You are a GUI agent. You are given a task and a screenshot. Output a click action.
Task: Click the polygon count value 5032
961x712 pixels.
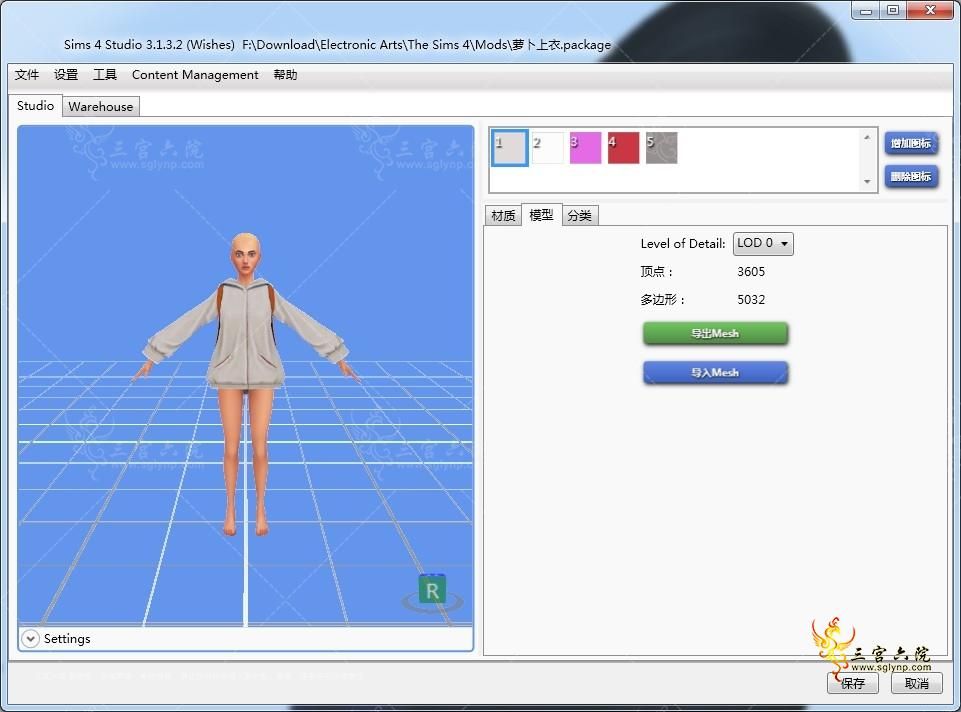click(751, 300)
